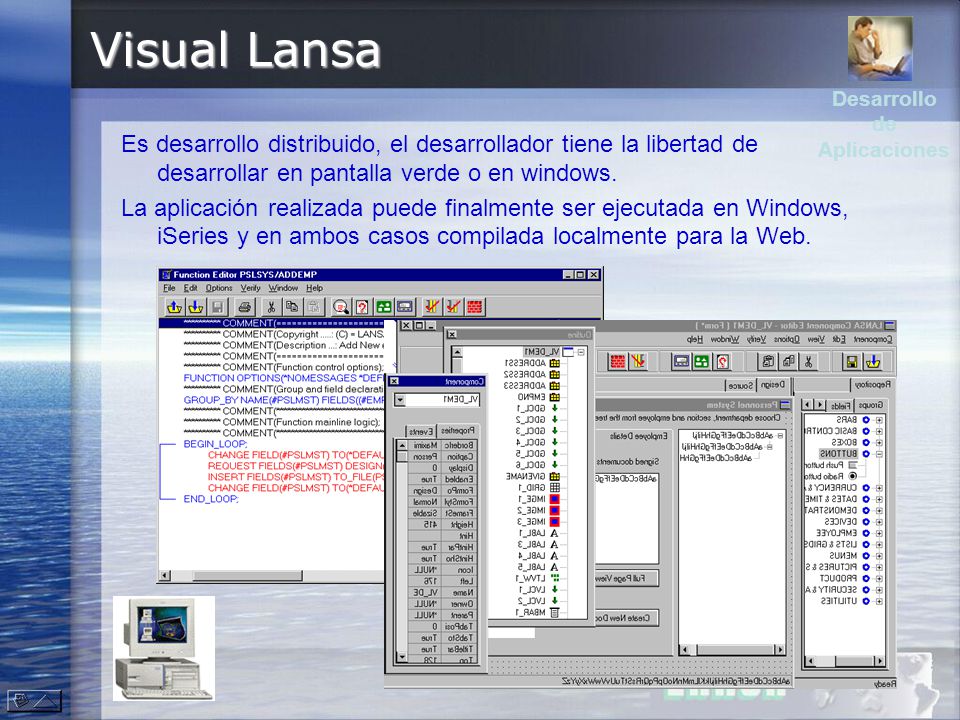Click the Copy icon in Function Editor toolbar
This screenshot has width=960, height=720.
(x=292, y=307)
